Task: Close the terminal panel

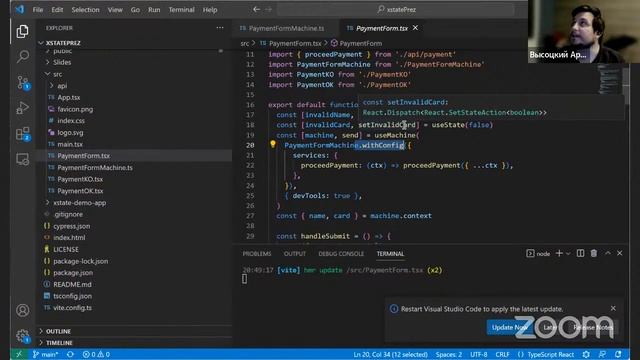Action: [620, 253]
